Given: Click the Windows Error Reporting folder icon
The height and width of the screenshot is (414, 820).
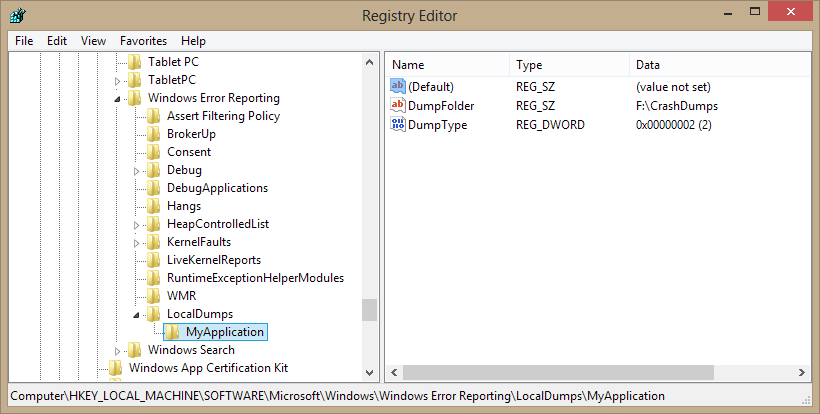Looking at the screenshot, I should 135,98.
